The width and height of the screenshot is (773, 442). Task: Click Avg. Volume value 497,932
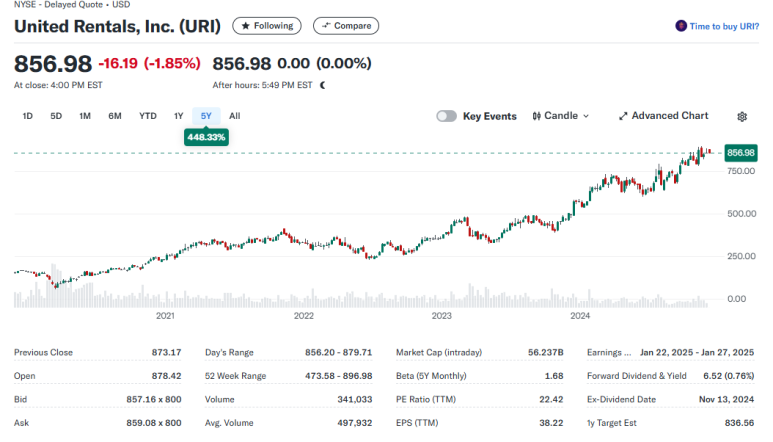tap(355, 423)
